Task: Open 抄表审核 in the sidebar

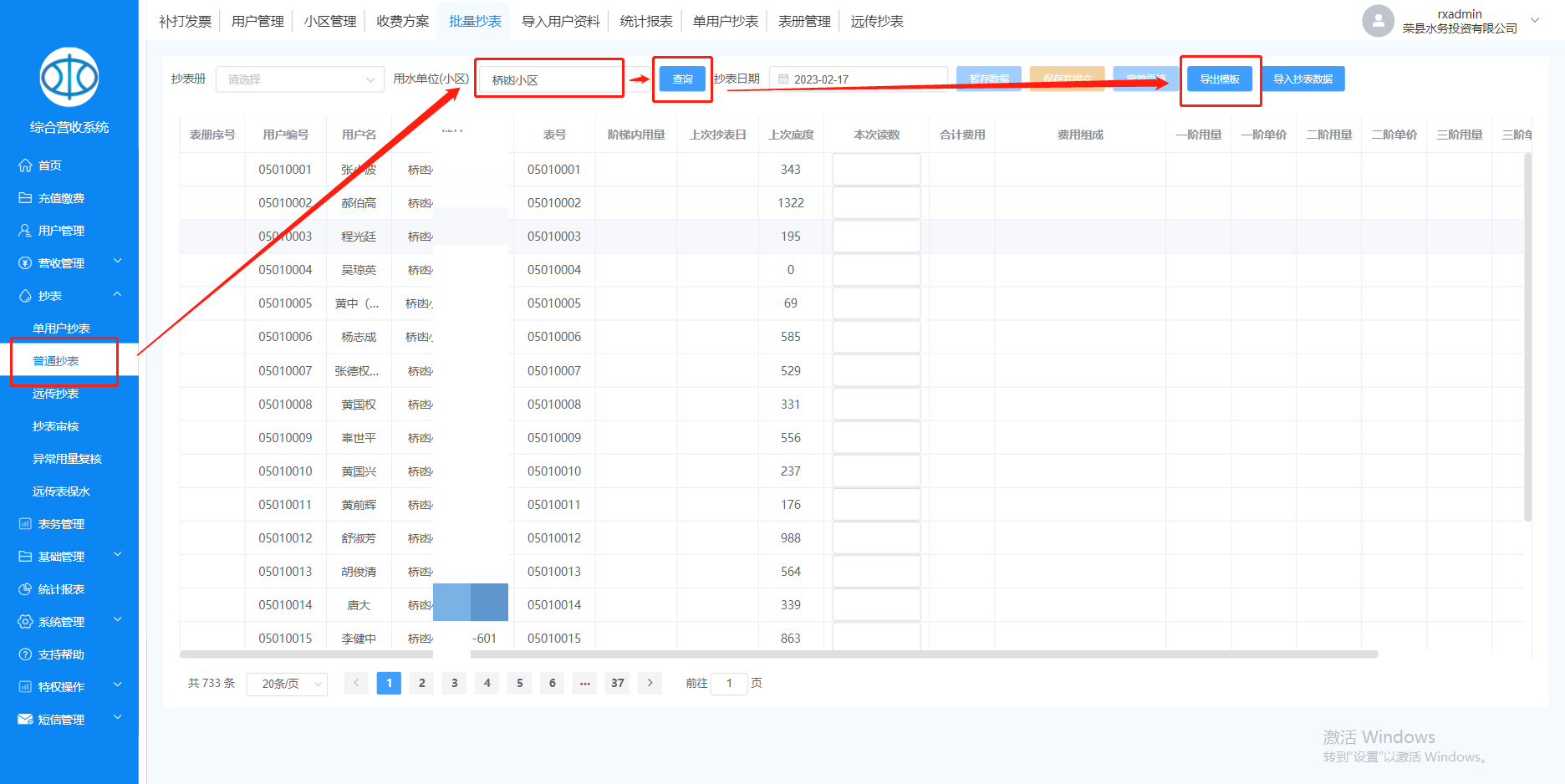Action: coord(55,426)
